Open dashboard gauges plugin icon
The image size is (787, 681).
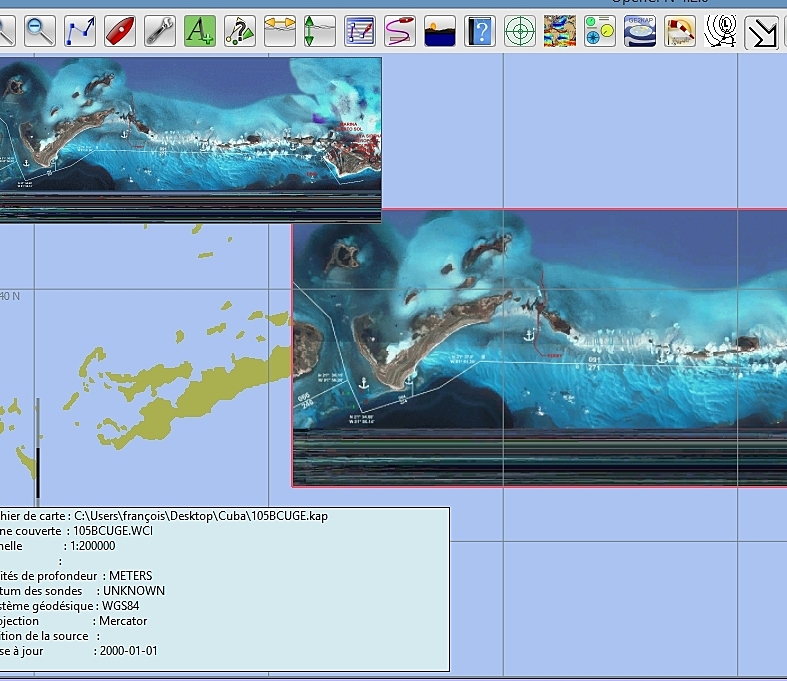coord(600,31)
